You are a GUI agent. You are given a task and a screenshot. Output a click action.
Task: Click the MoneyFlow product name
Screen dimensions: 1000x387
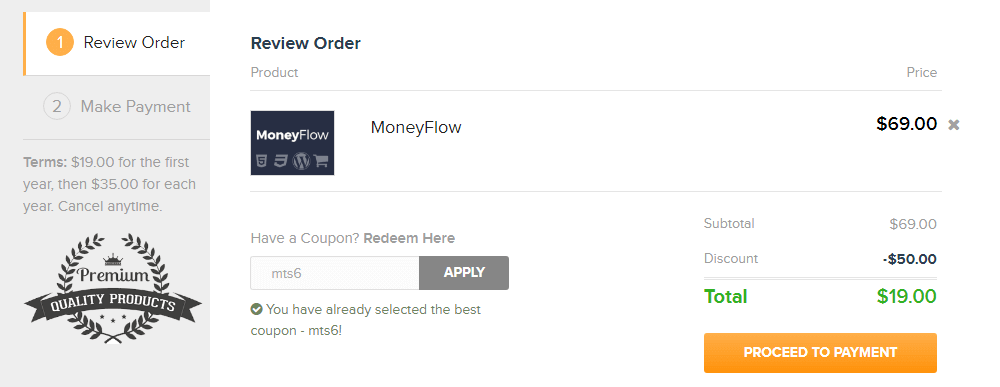416,128
